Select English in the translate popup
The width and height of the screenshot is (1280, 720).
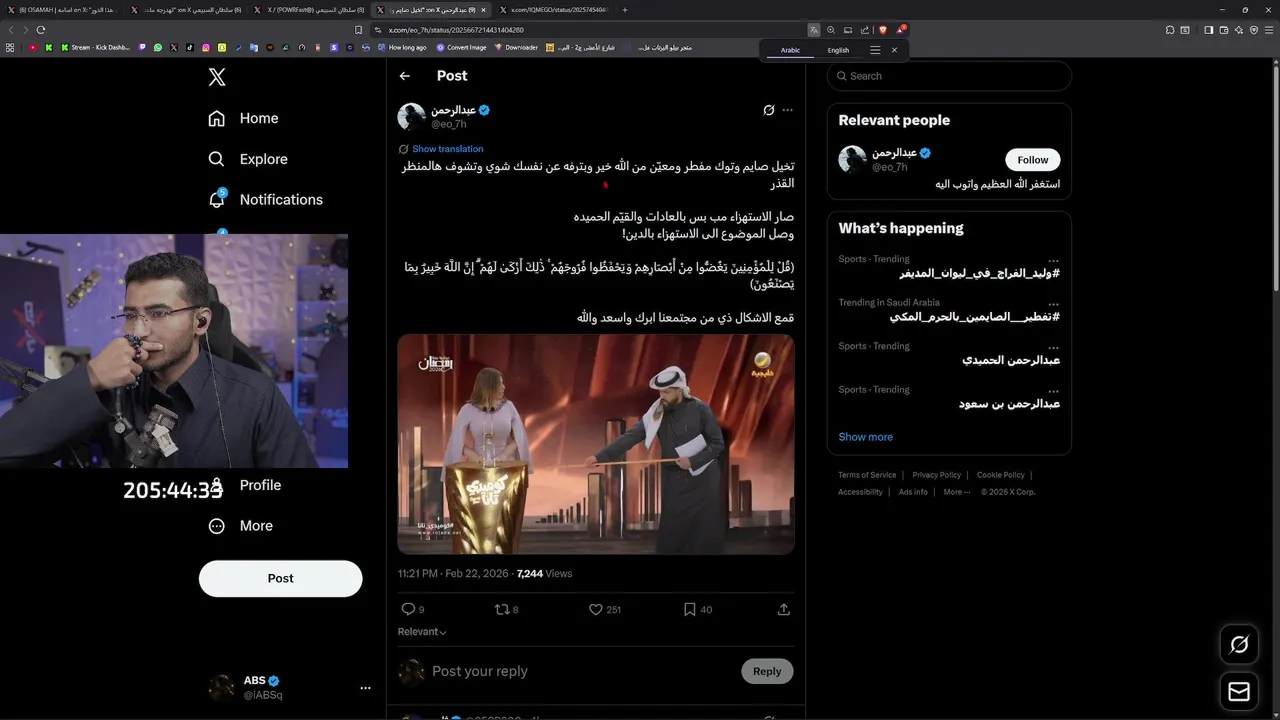tap(838, 50)
